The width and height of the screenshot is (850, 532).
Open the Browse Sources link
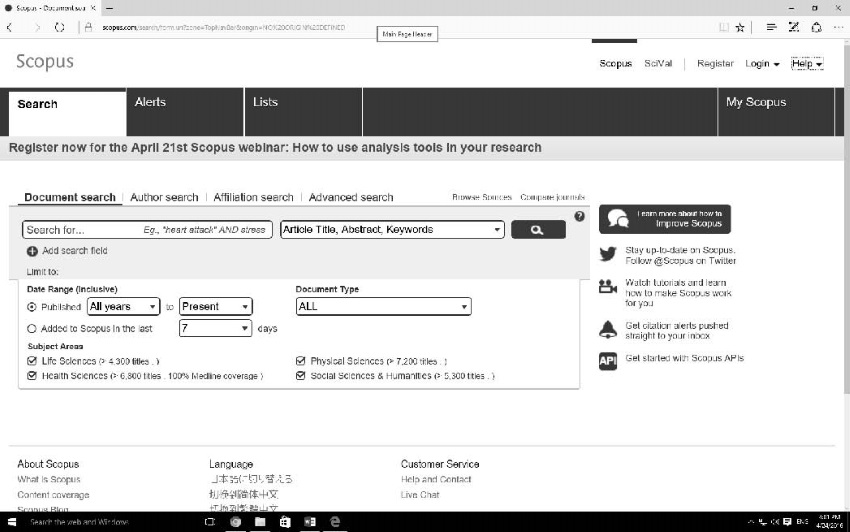[x=482, y=197]
